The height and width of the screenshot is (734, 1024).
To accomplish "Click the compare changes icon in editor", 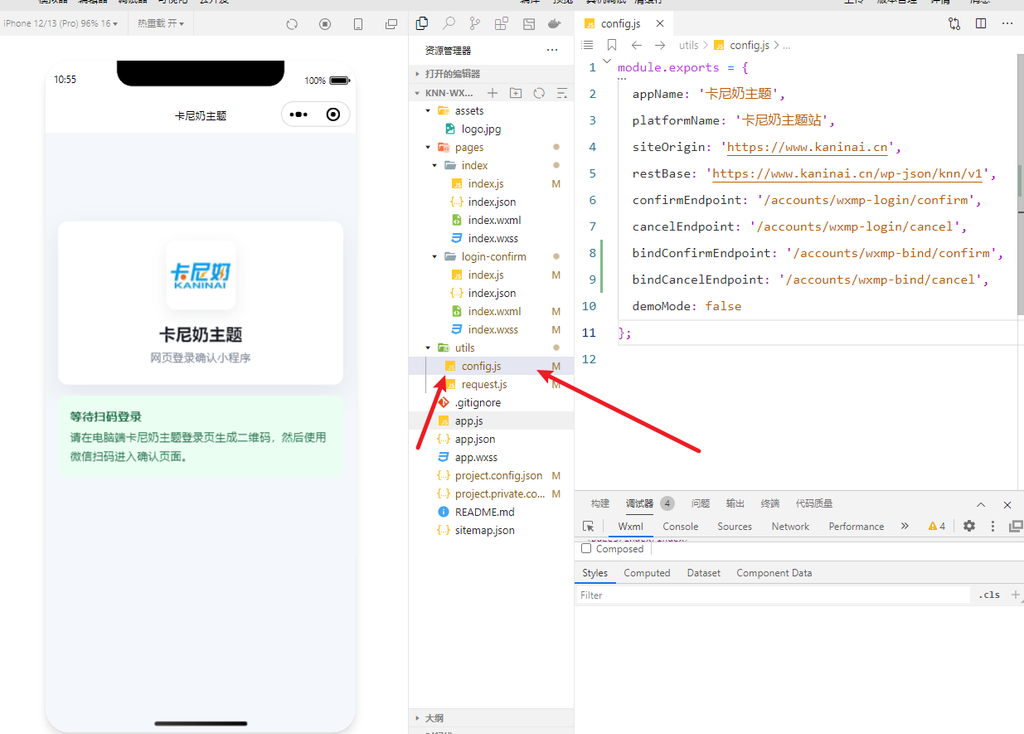I will [954, 24].
